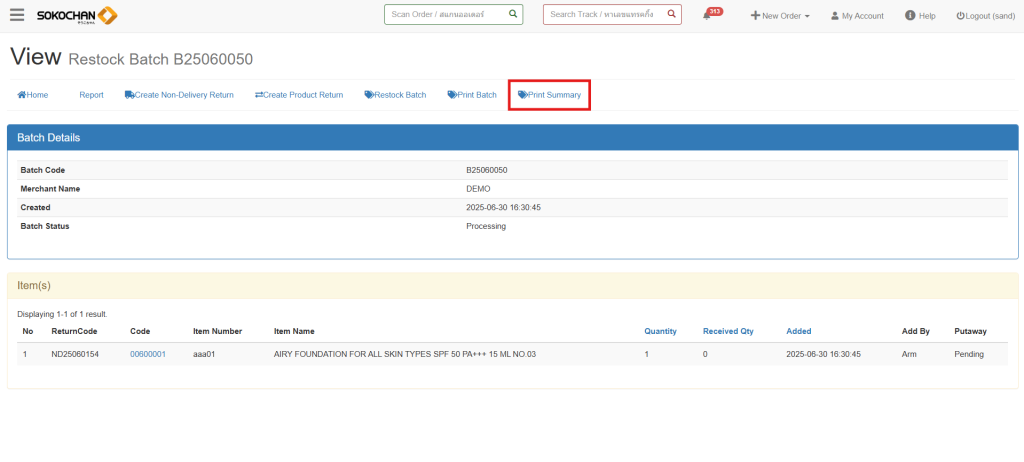Click Create Non-Delivery Return
This screenshot has height=462, width=1024.
(179, 95)
